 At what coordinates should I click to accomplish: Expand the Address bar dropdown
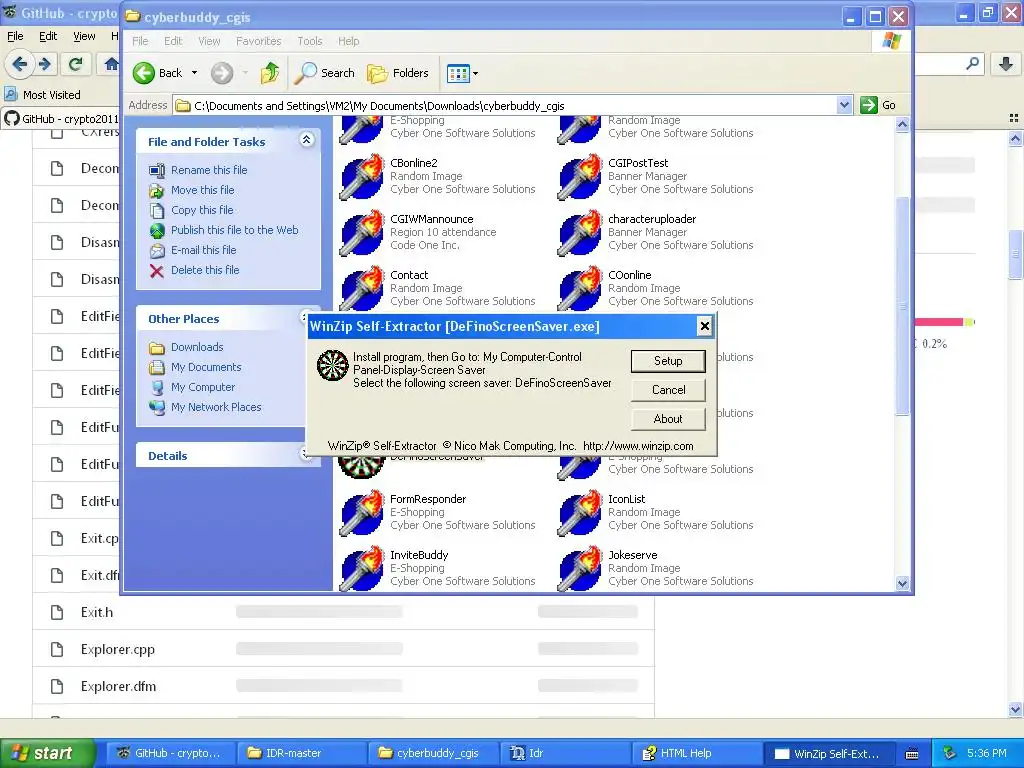(x=844, y=105)
